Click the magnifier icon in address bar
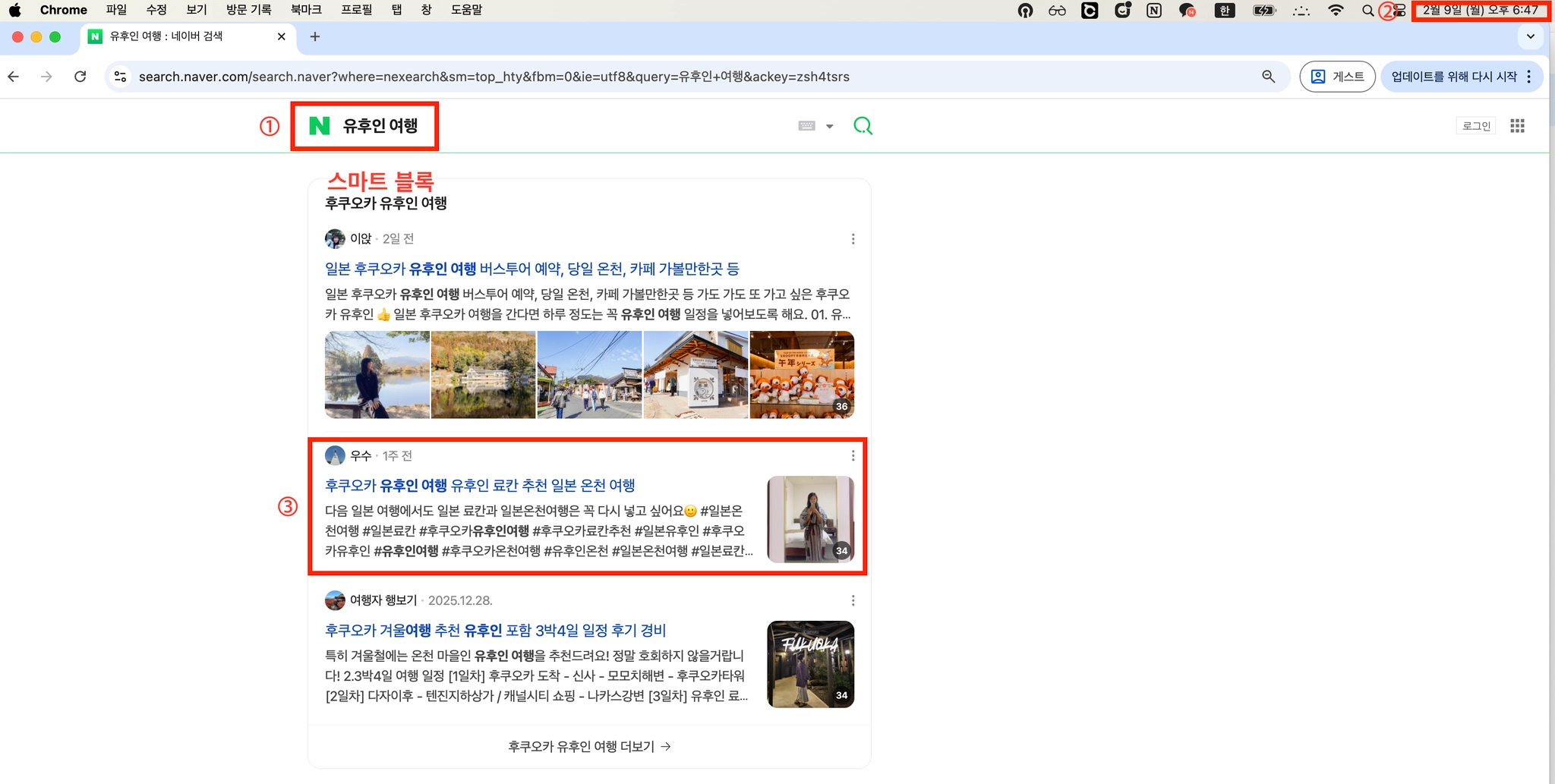1555x784 pixels. [x=1268, y=77]
